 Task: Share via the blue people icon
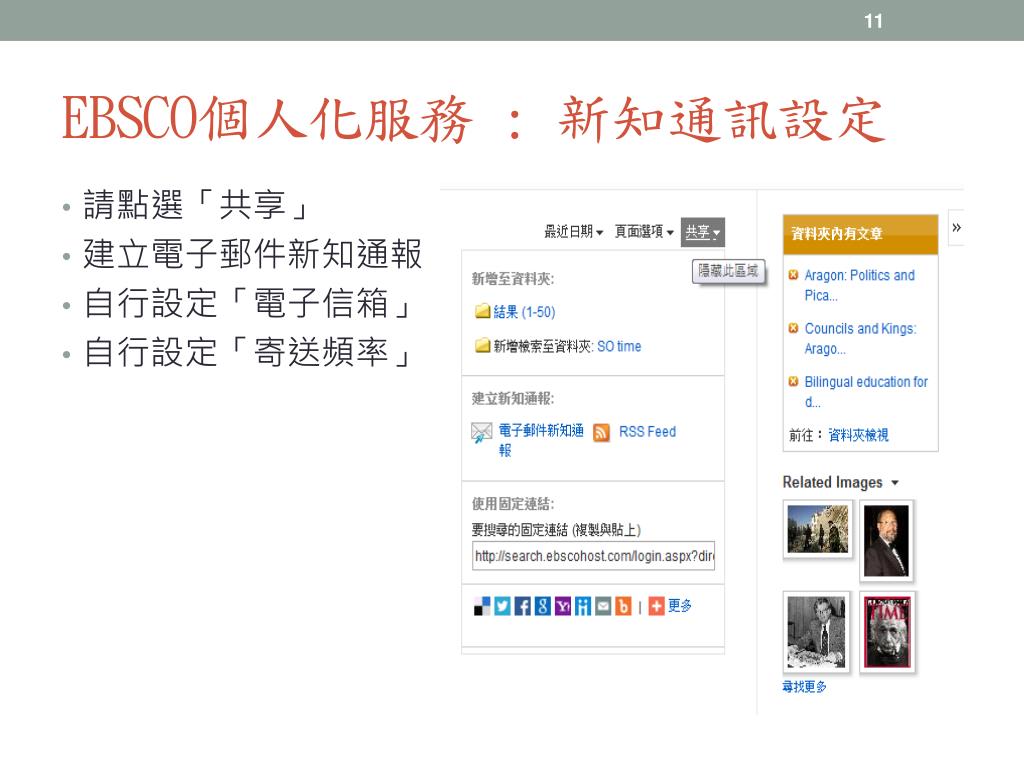pyautogui.click(x=583, y=607)
